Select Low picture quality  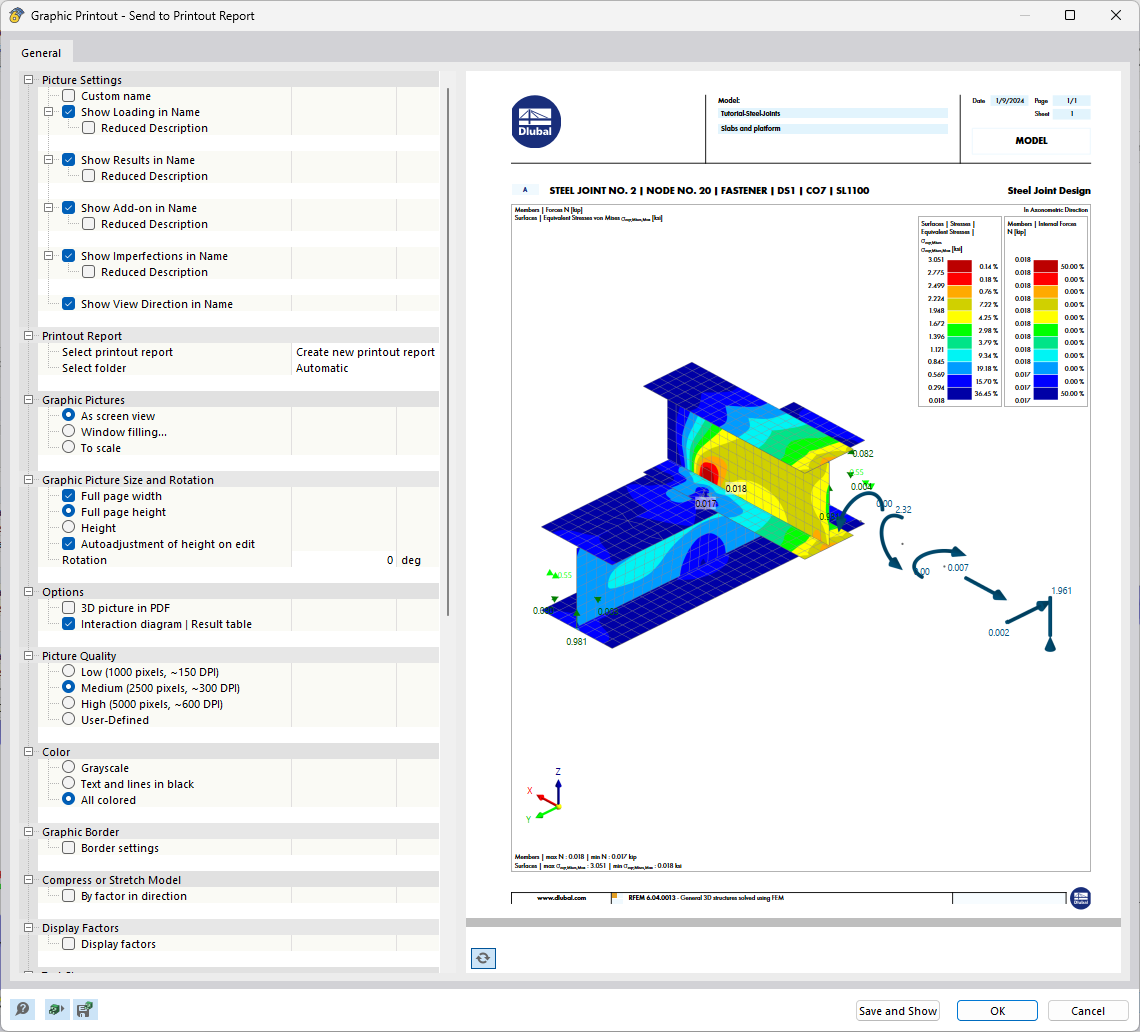pos(68,671)
